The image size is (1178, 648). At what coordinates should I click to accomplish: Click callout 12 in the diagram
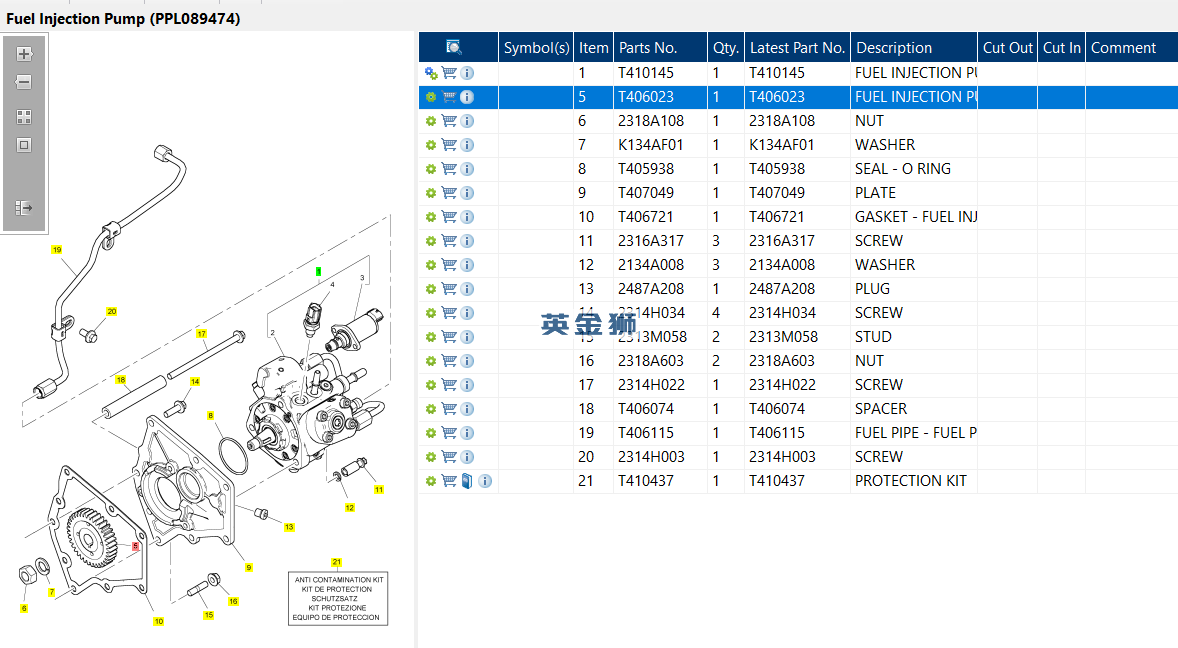(x=349, y=508)
